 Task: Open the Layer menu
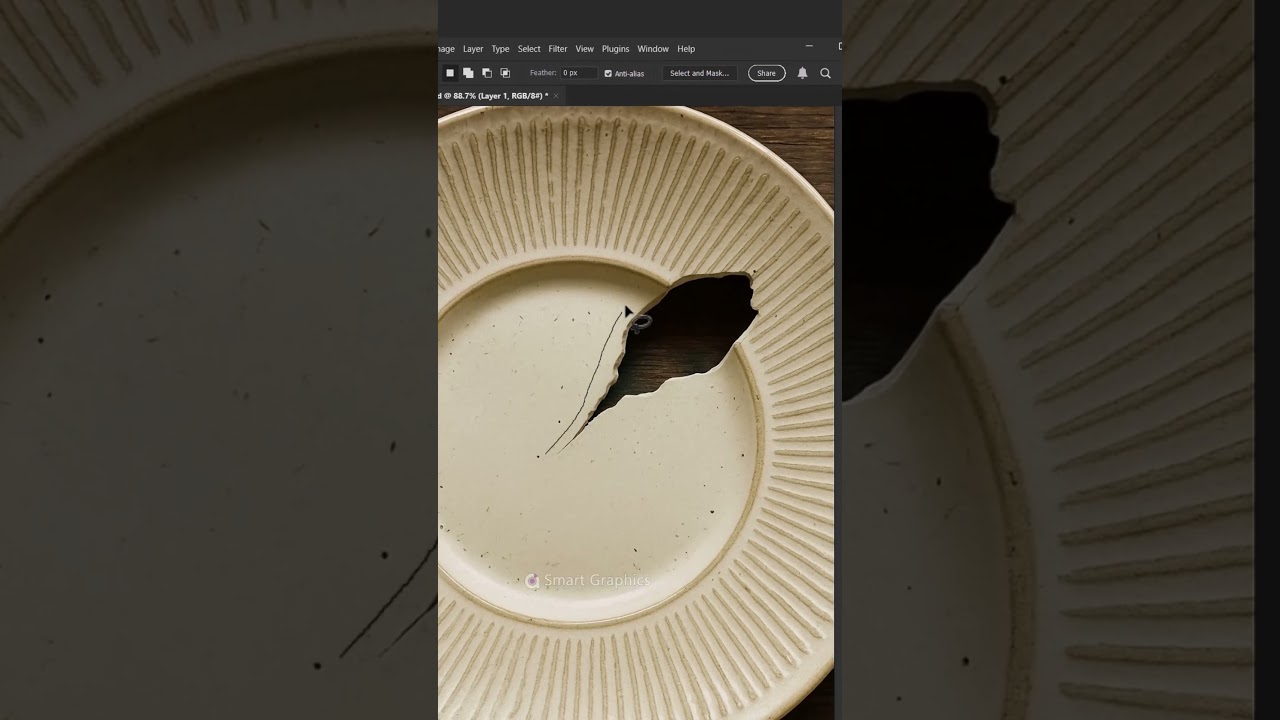pos(473,49)
